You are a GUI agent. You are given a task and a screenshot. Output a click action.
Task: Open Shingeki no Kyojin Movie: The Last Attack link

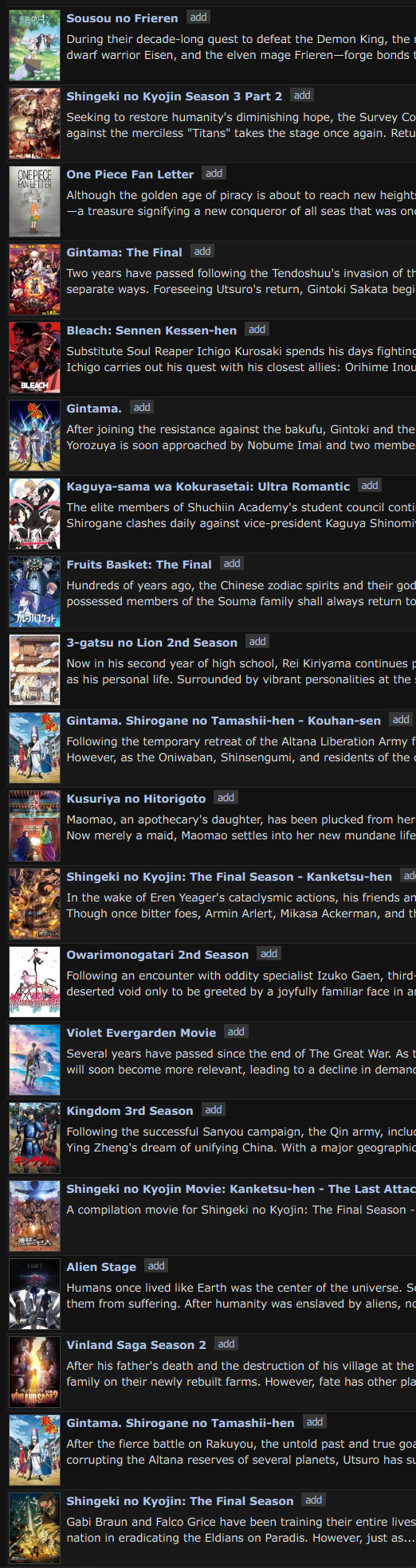(241, 1189)
